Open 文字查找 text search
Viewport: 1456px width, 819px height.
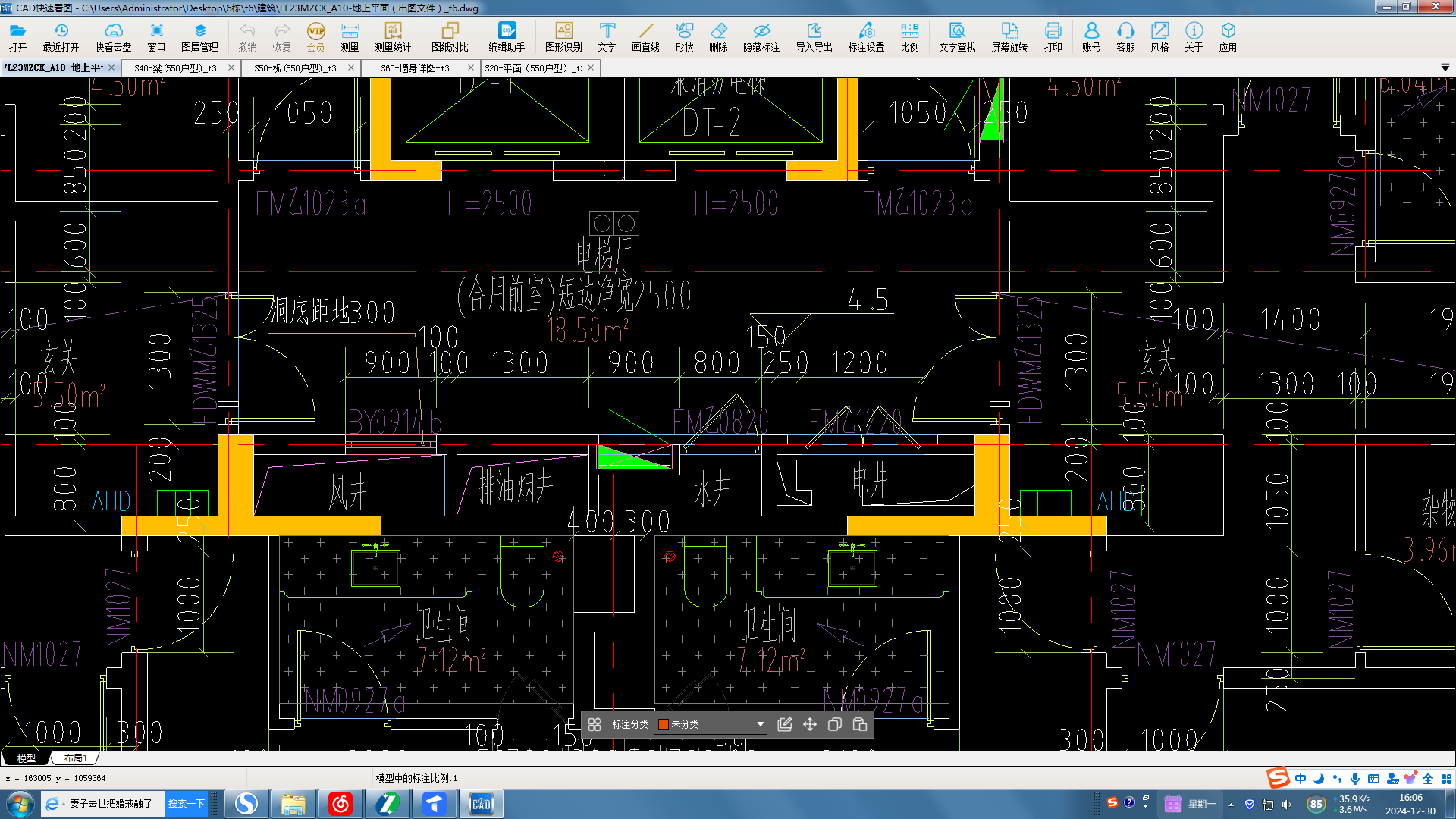[x=957, y=36]
